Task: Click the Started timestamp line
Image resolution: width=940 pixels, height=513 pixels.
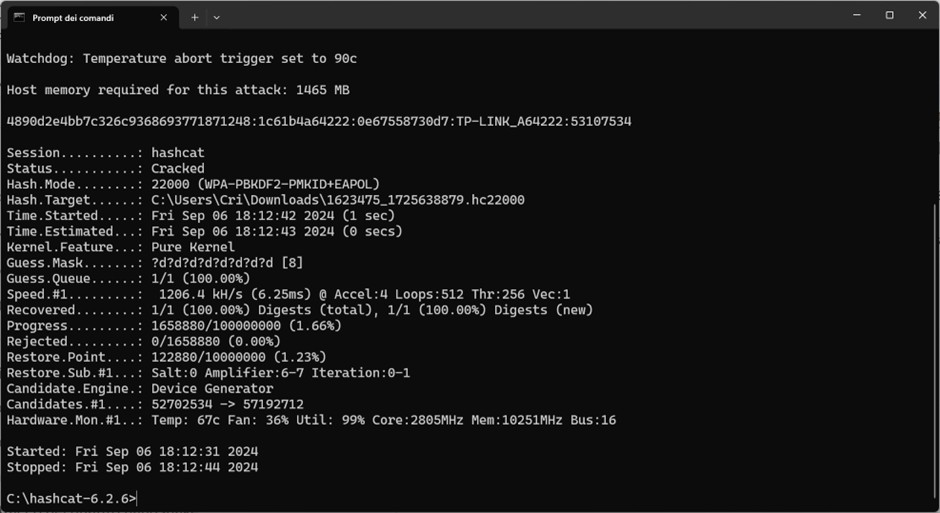Action: (132, 451)
